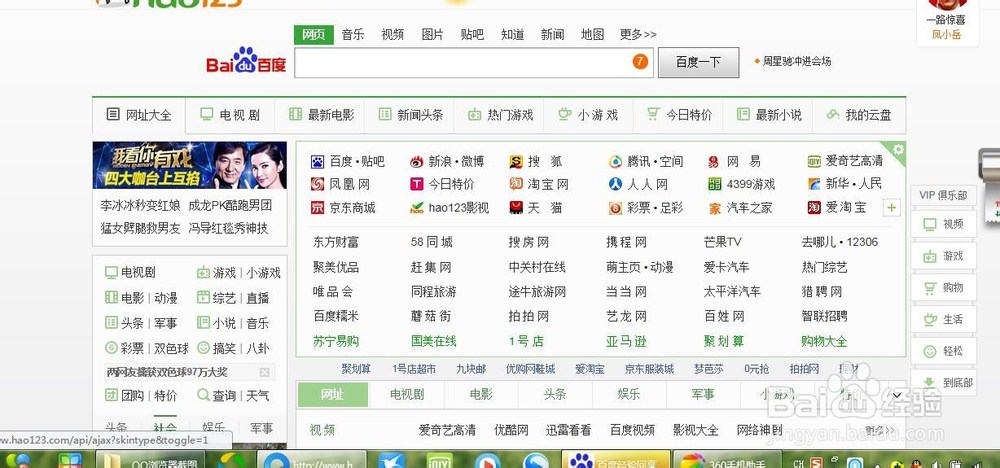The image size is (1000, 468).
Task: Open the 我的云盘 navigation tab
Action: point(858,115)
